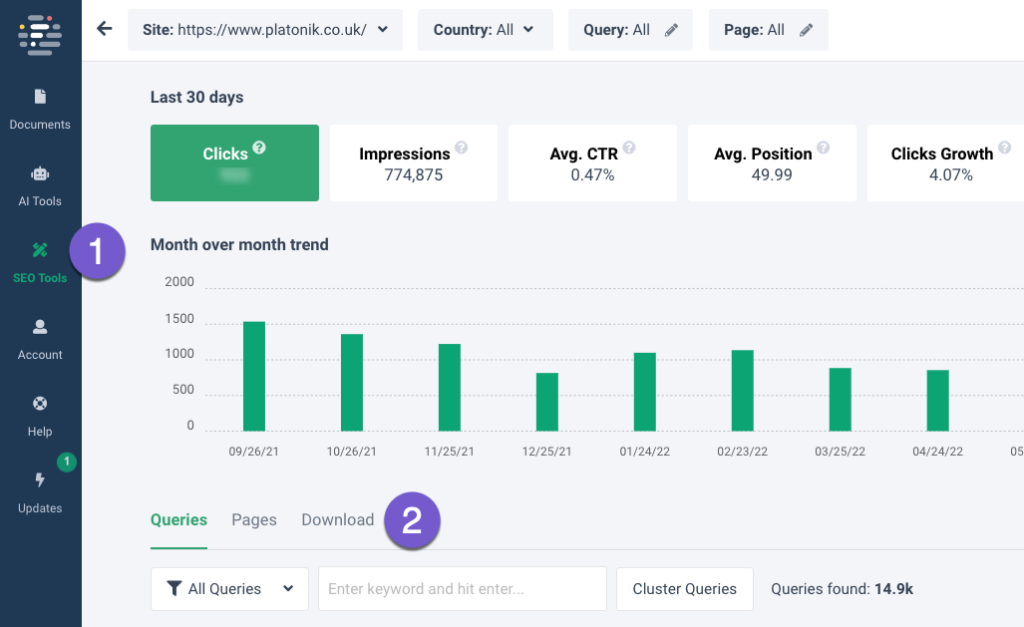Switch to the Pages tab
Screen dimensions: 1024x627
point(254,520)
